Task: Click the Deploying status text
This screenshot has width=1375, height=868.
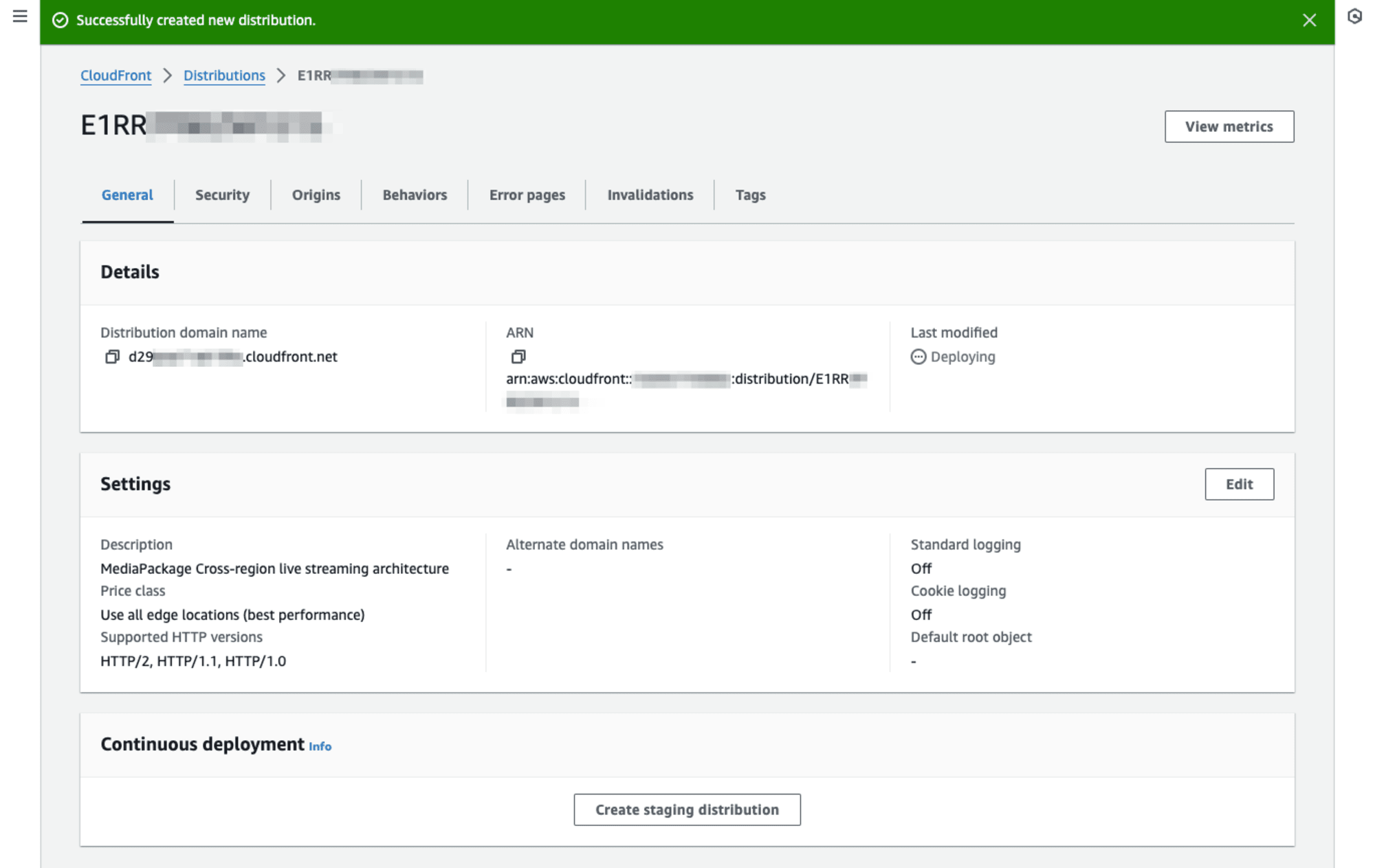Action: click(962, 357)
